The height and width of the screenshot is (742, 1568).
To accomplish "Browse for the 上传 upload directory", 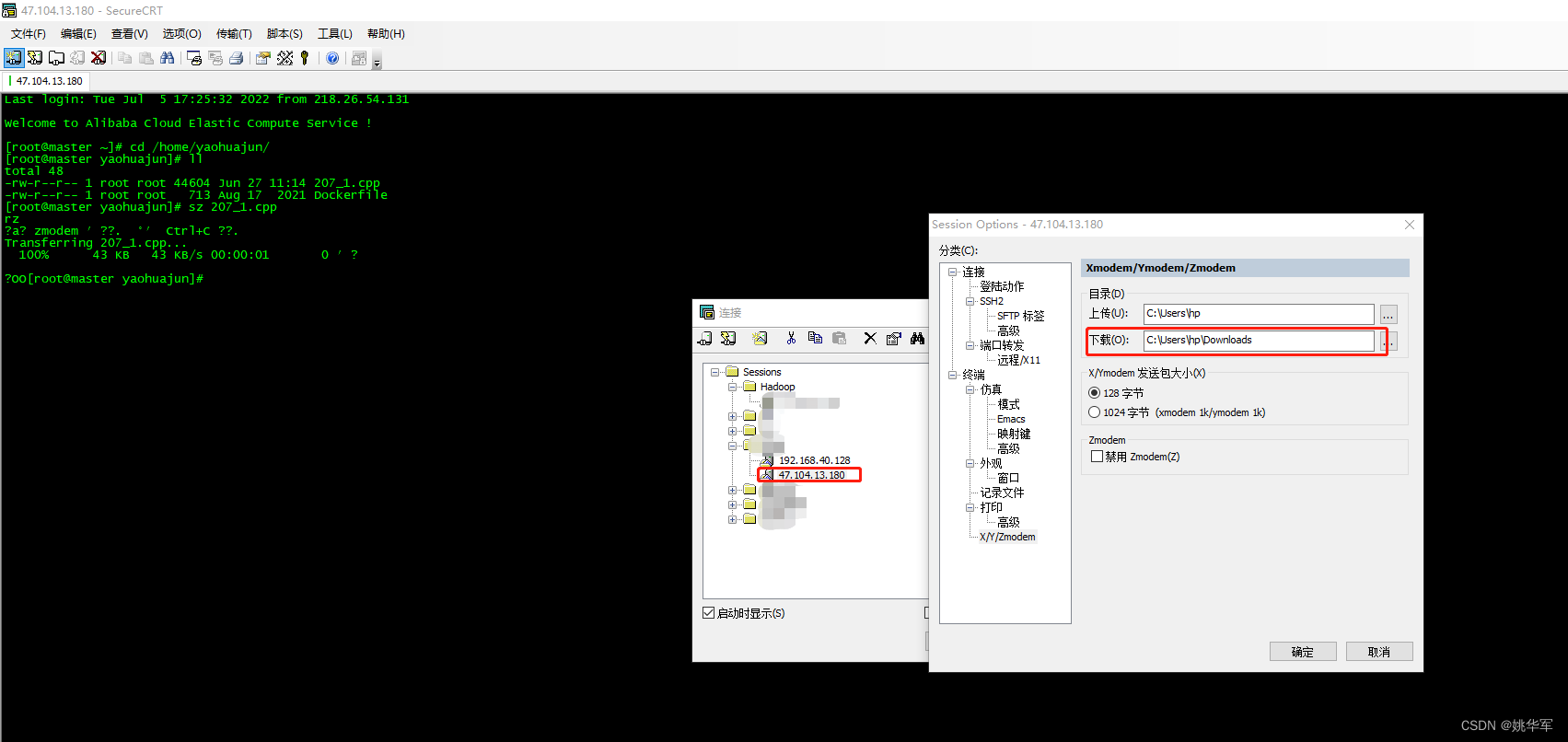I will click(x=1388, y=314).
